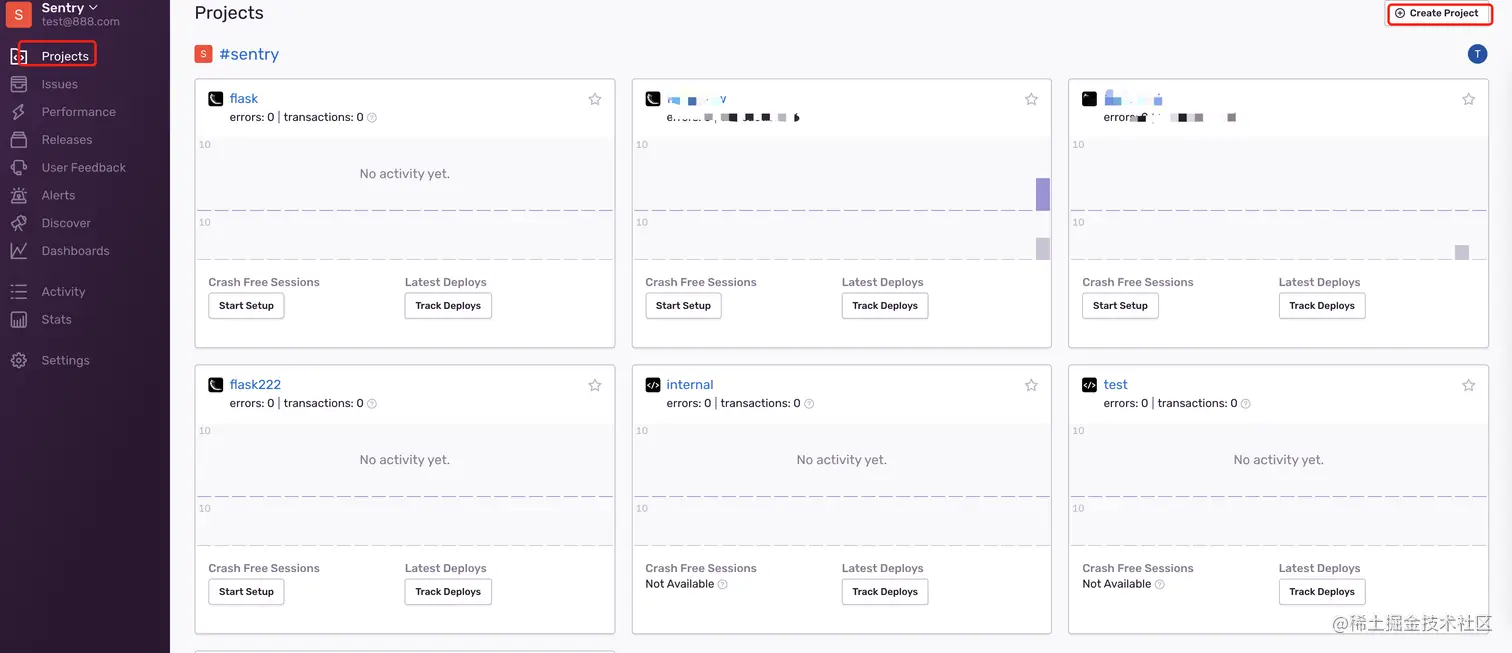Open the test project link

coord(1115,385)
